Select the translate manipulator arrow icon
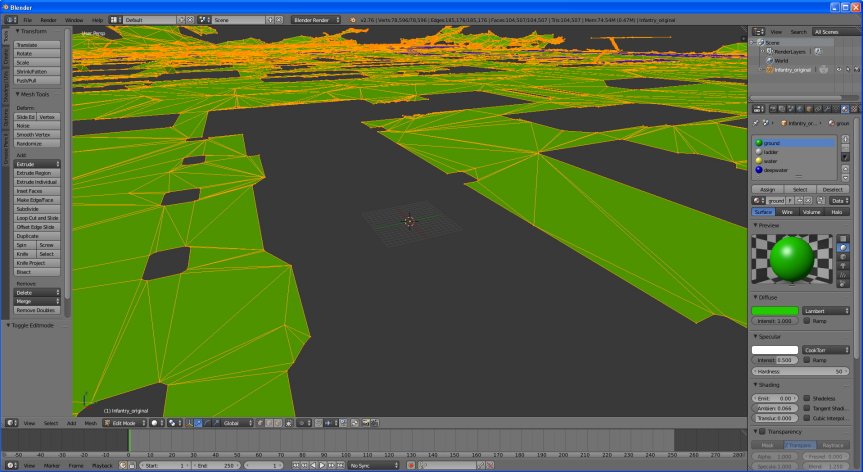Image resolution: width=863 pixels, height=472 pixels. click(x=198, y=423)
